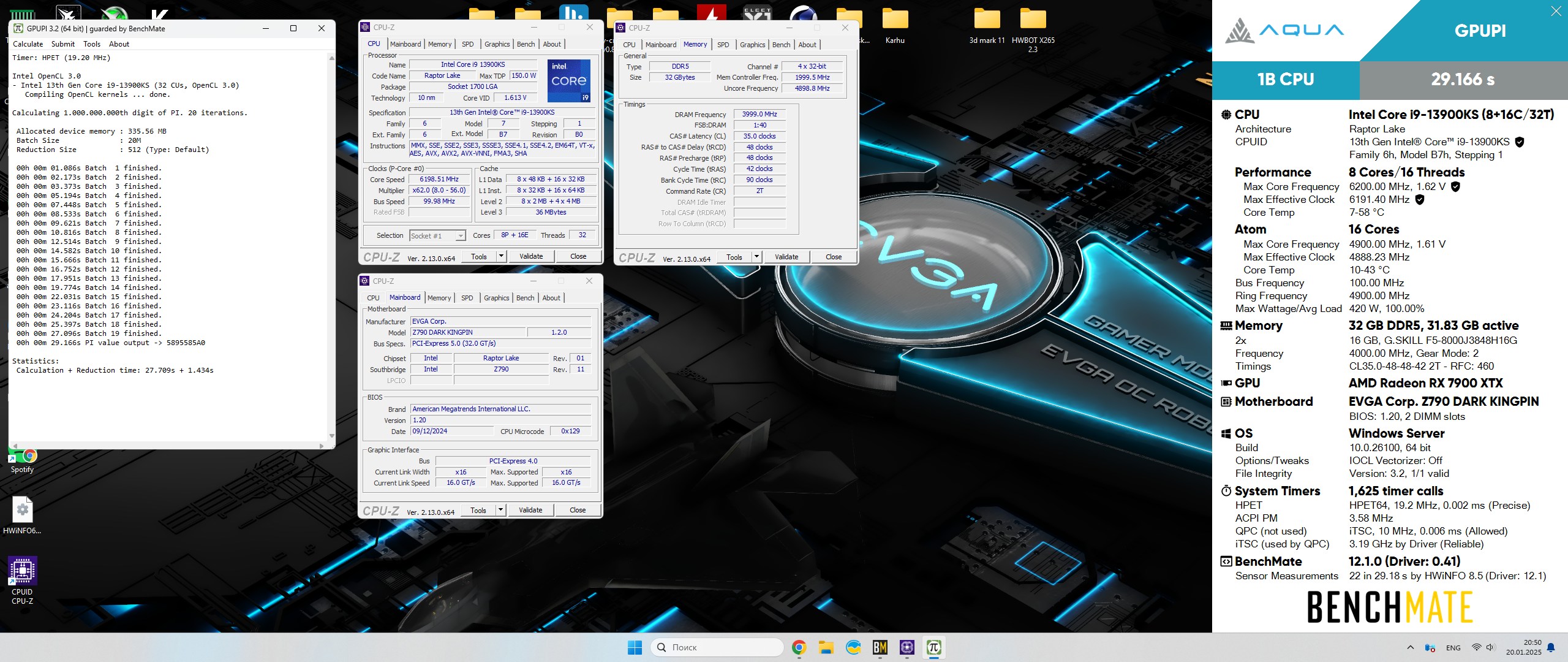Open Calculate menu in GPUPI
The width and height of the screenshot is (1568, 662).
28,44
